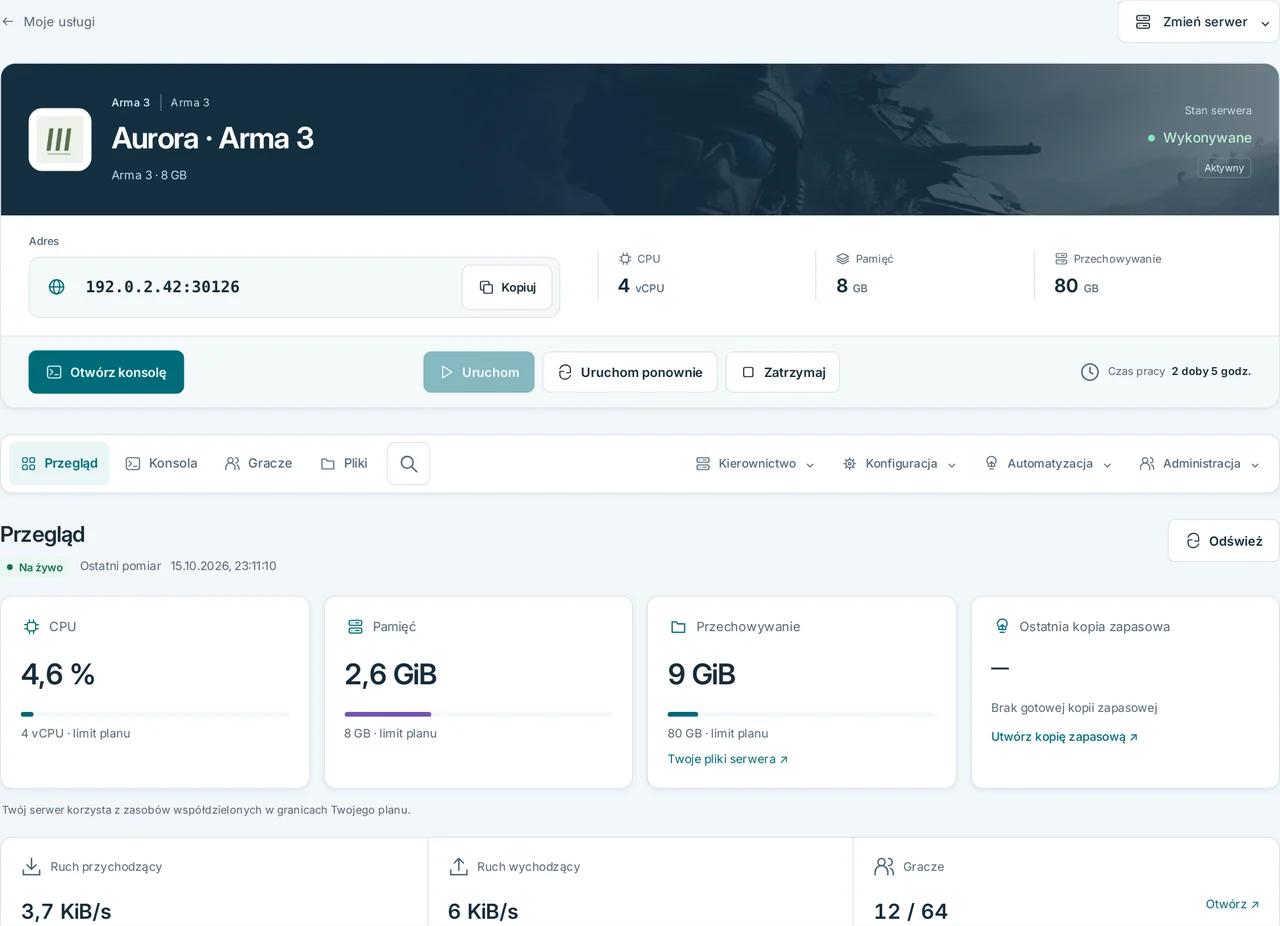Copy the server address with Kopiuj

[507, 287]
